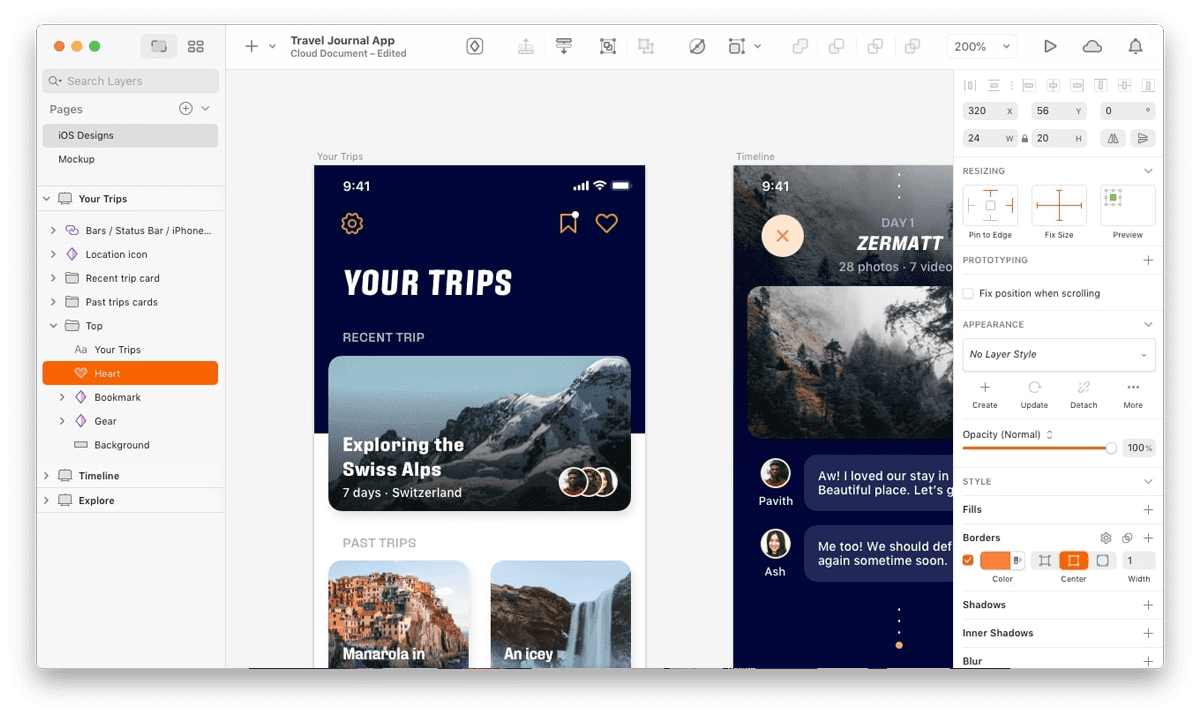Click the Mask toolbar icon
The image size is (1200, 717).
pyautogui.click(x=697, y=46)
